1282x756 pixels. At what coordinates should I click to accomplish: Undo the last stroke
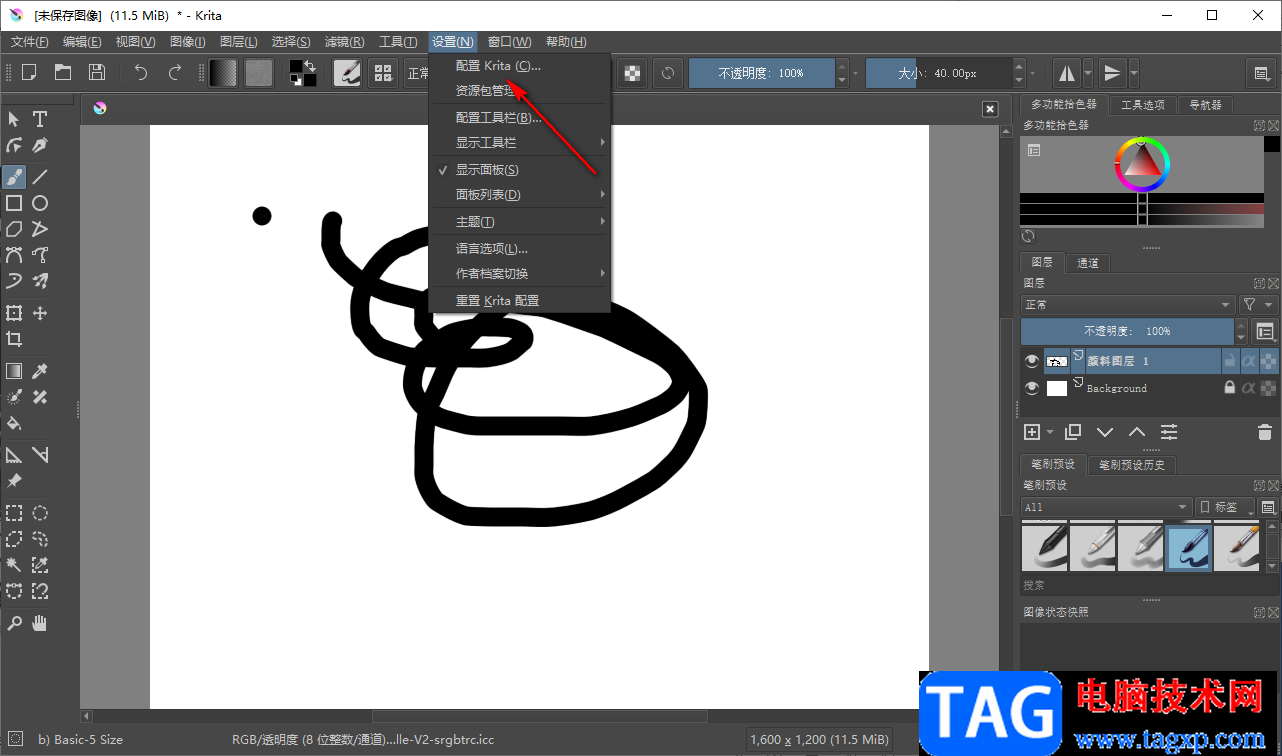(x=141, y=72)
